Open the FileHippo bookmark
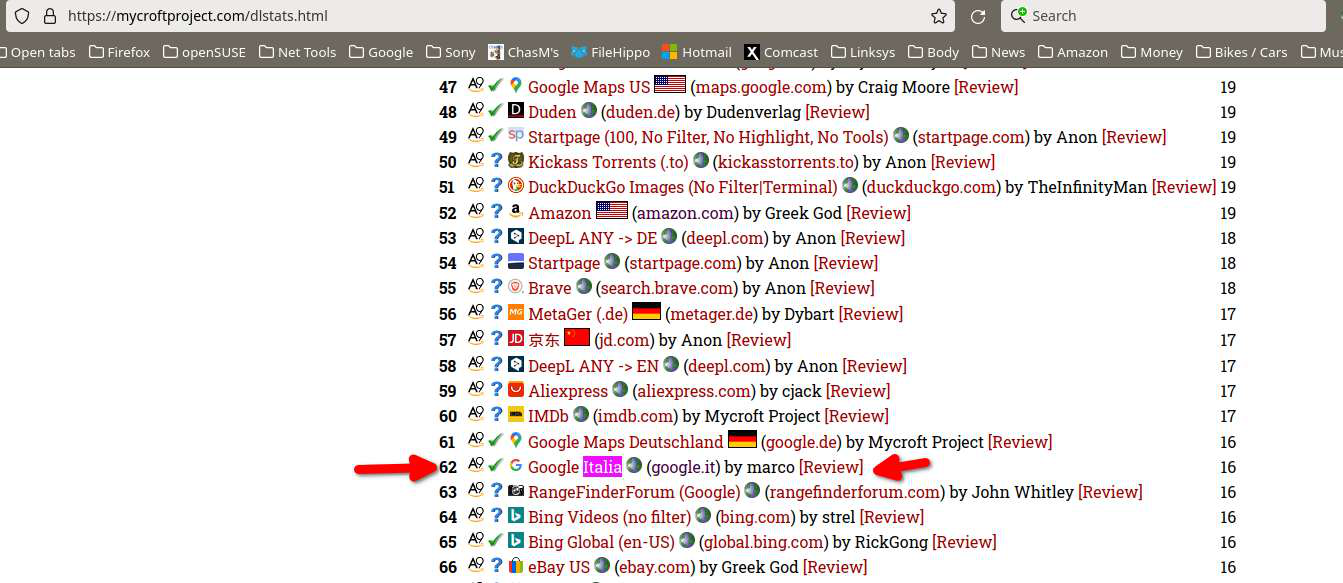Image resolution: width=1343 pixels, height=583 pixels. click(610, 52)
